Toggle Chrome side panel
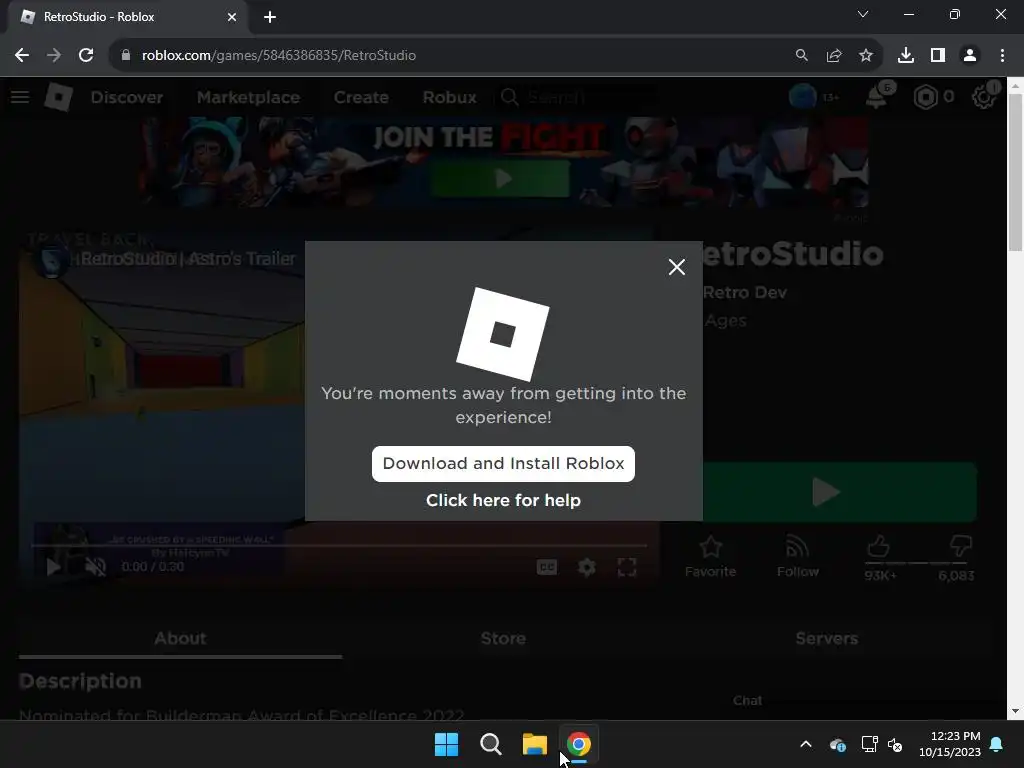 (x=938, y=56)
